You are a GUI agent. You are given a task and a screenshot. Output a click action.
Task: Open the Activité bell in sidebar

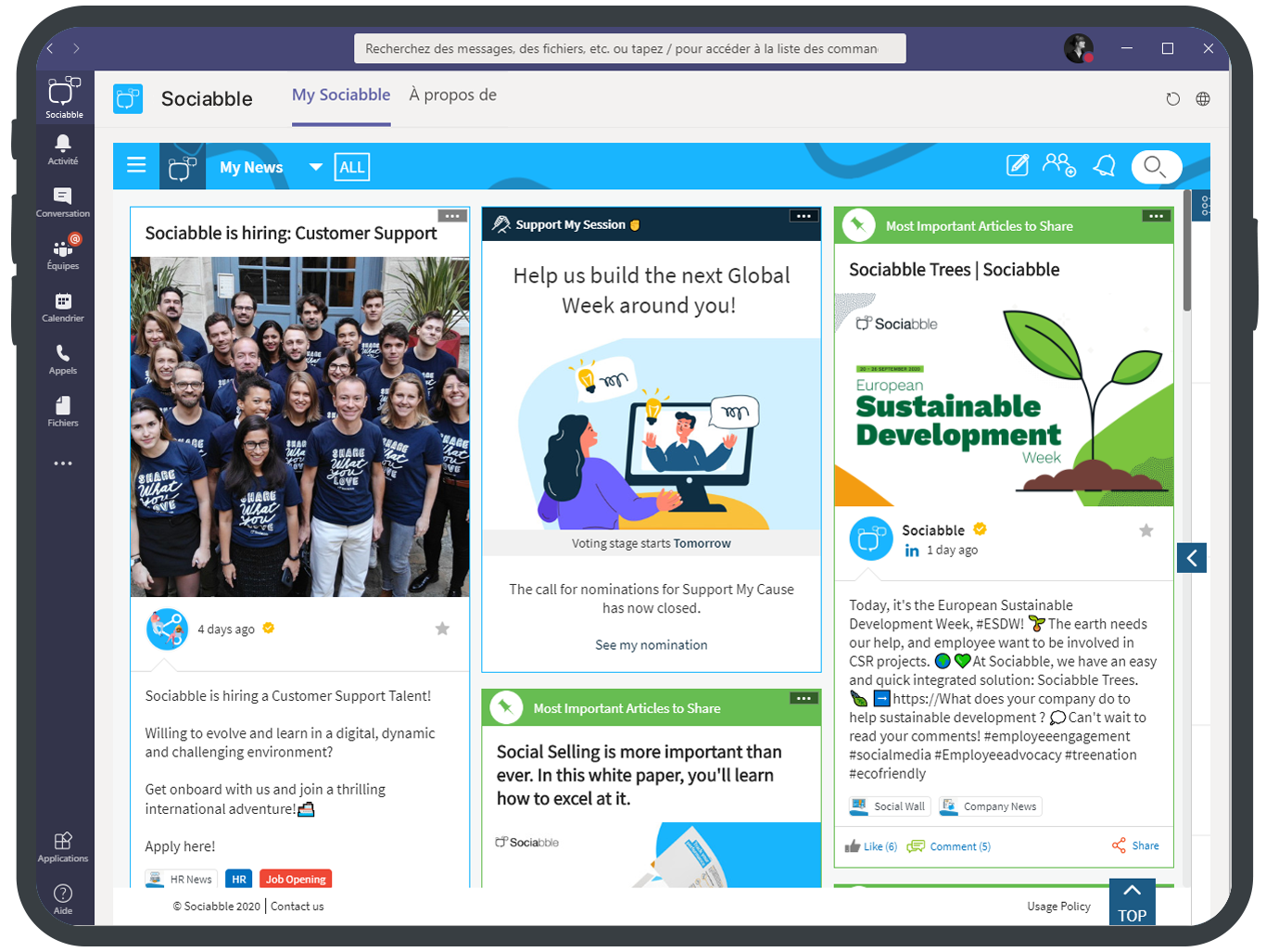(63, 148)
